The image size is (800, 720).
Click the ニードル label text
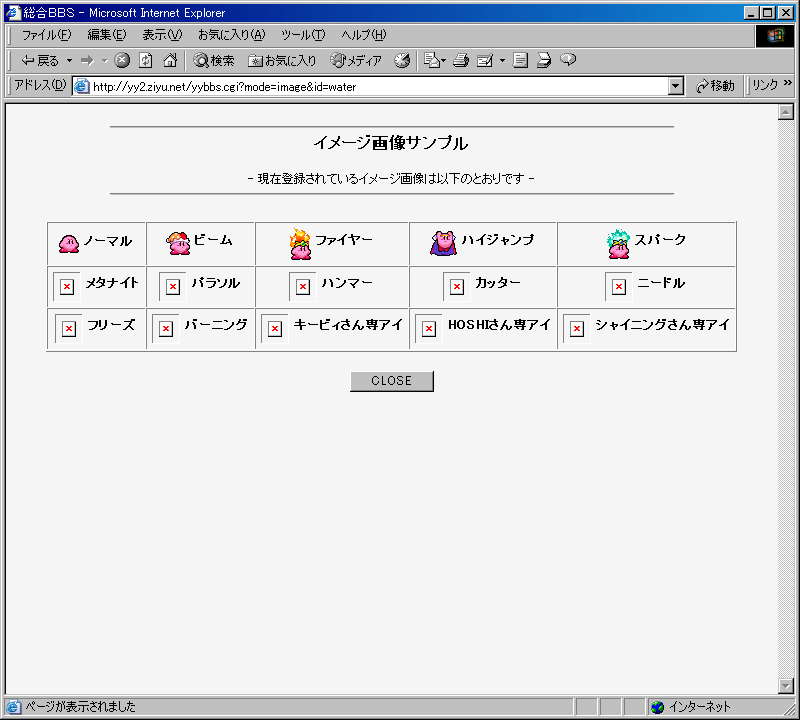[x=661, y=283]
